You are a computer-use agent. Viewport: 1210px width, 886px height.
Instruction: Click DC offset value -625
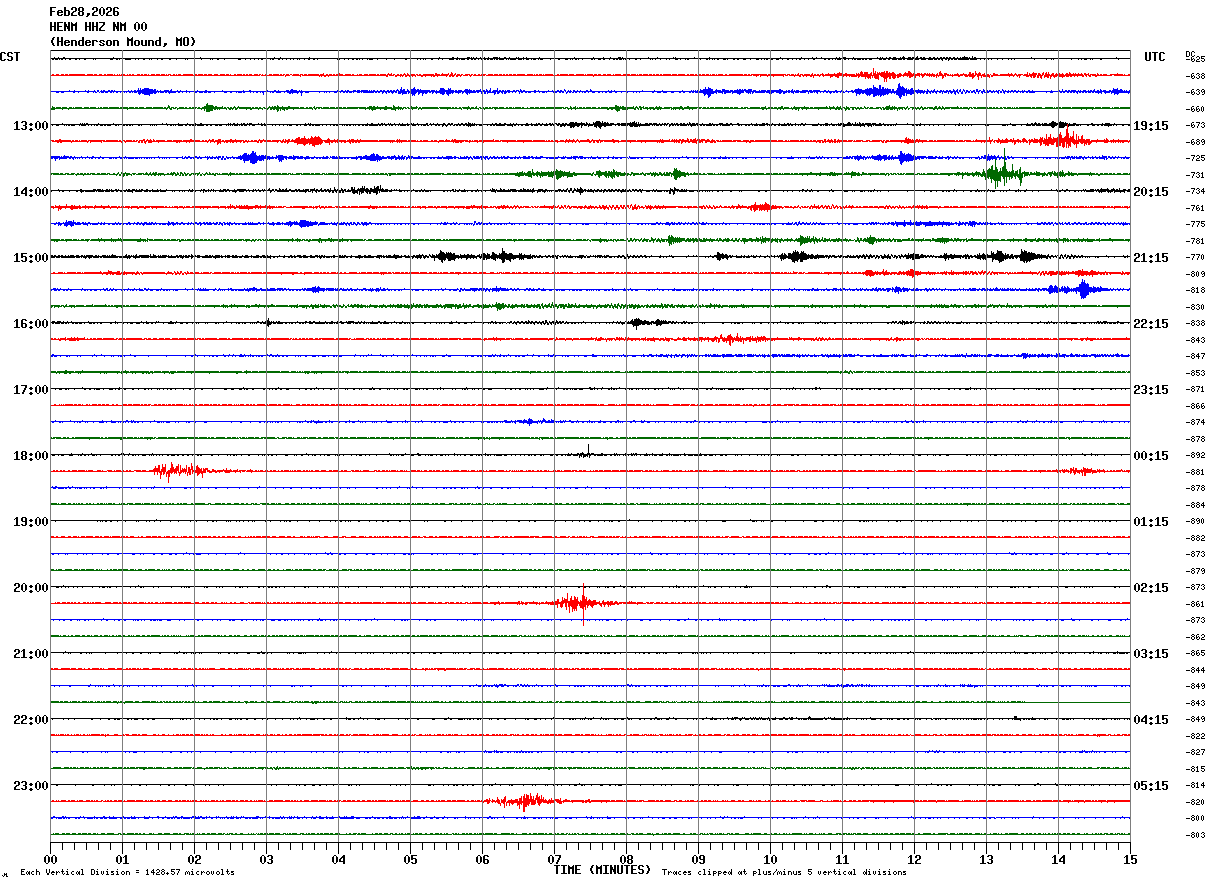[x=1194, y=60]
